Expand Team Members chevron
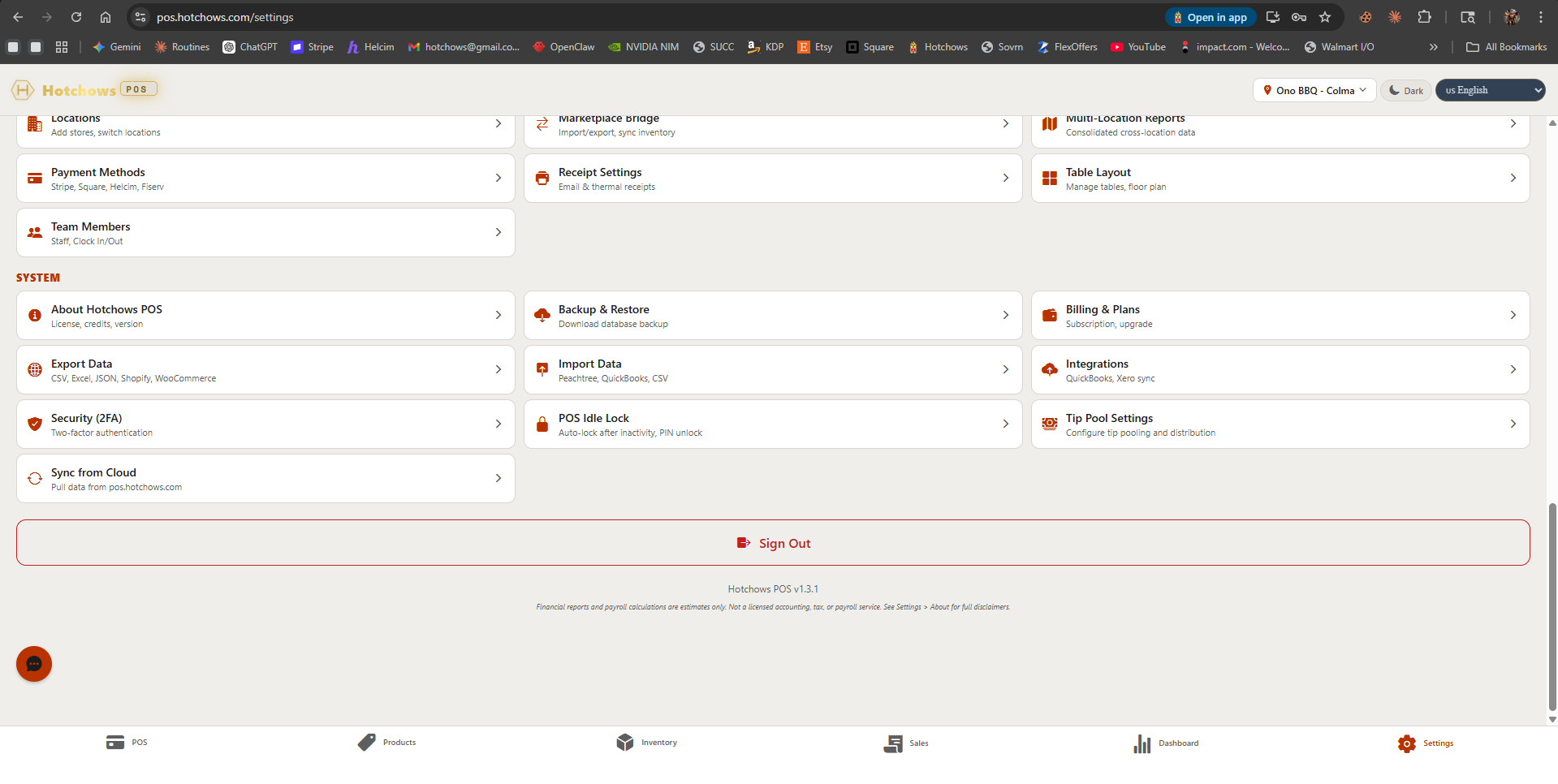The width and height of the screenshot is (1558, 784). (498, 232)
